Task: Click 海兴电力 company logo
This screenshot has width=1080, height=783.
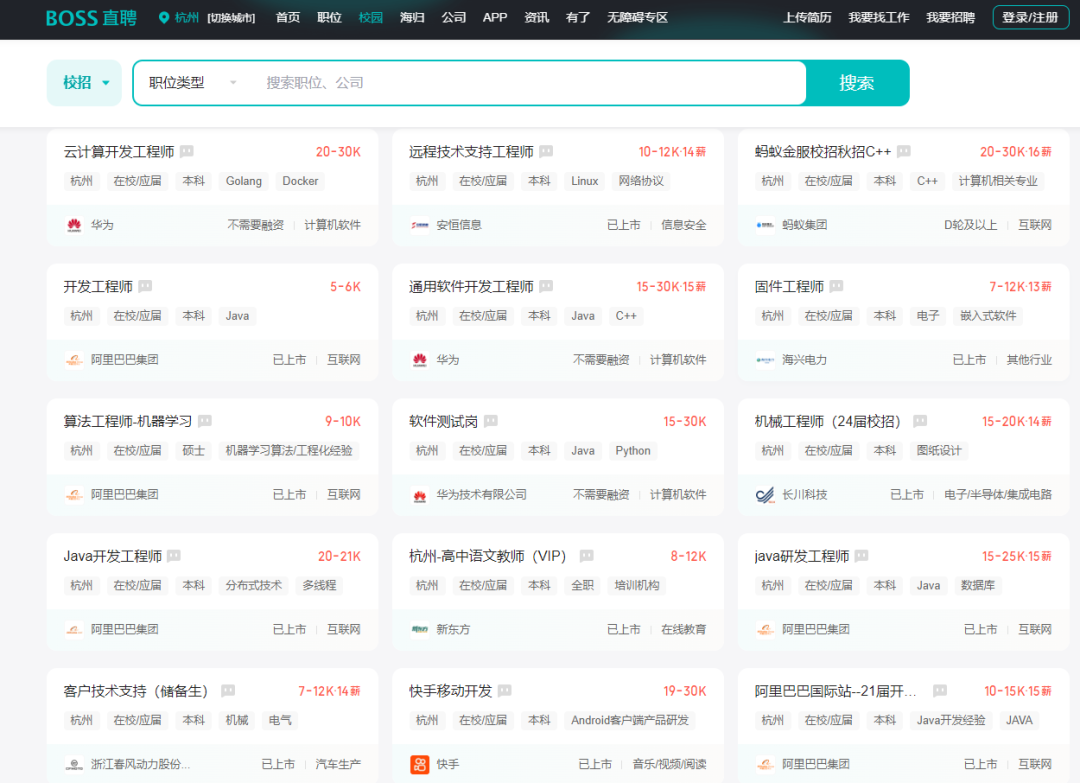Action: [765, 359]
